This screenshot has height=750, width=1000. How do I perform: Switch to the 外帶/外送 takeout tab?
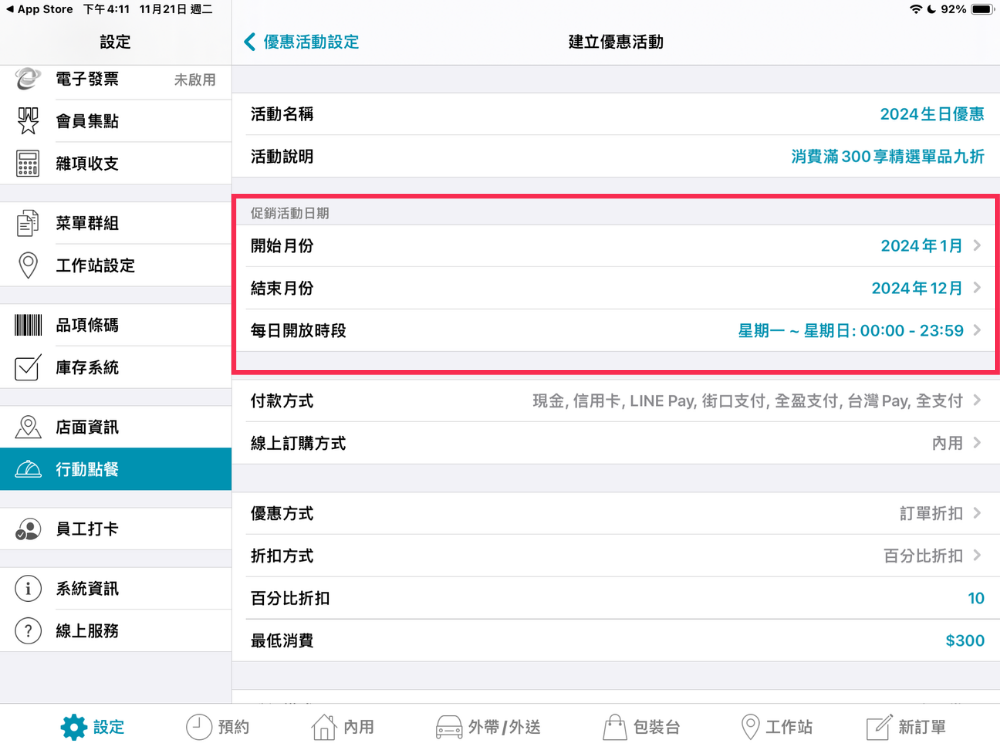488,727
